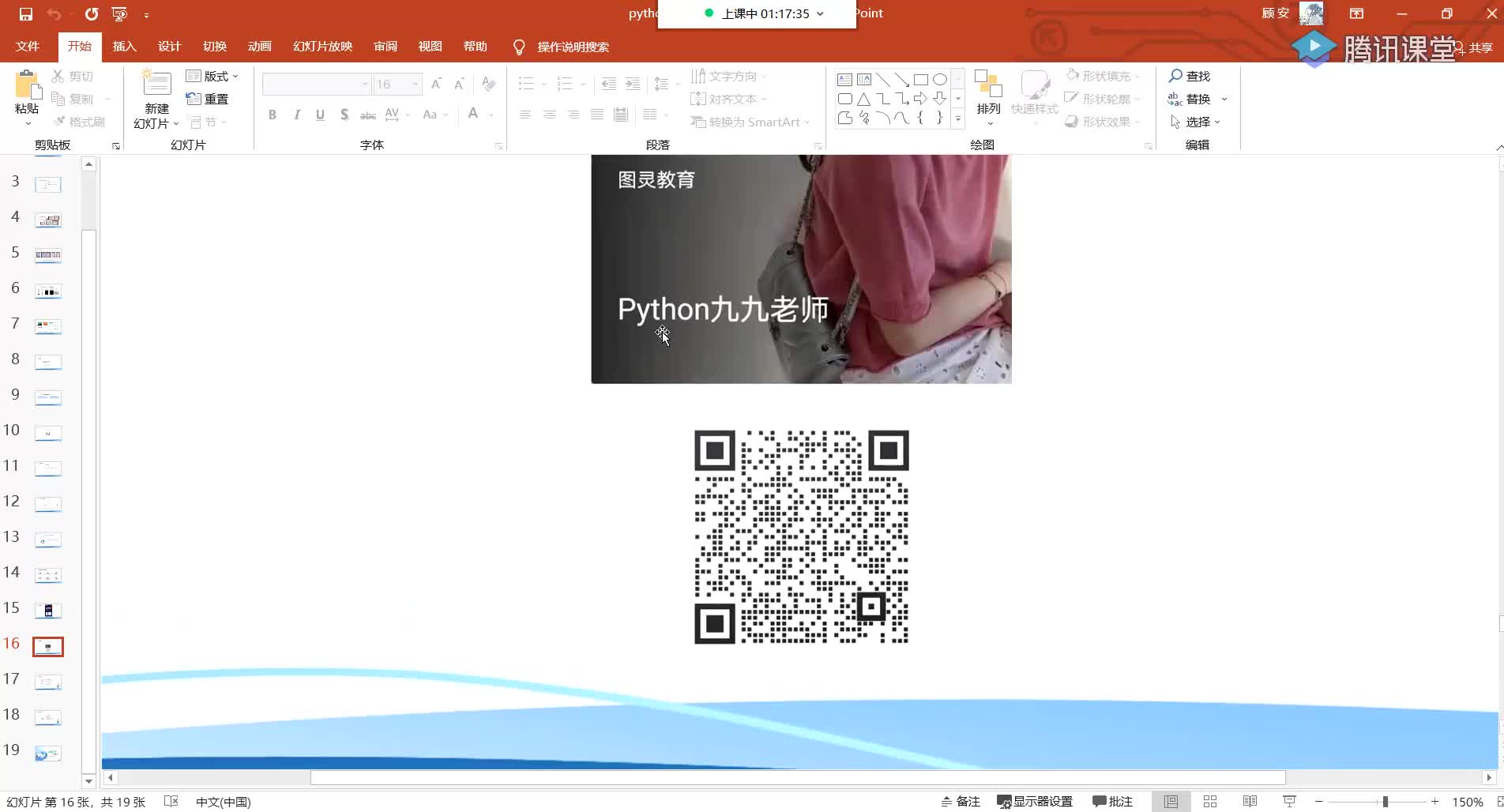Select the Rectangle shape in shapes gallery
1504x812 pixels.
pos(920,80)
